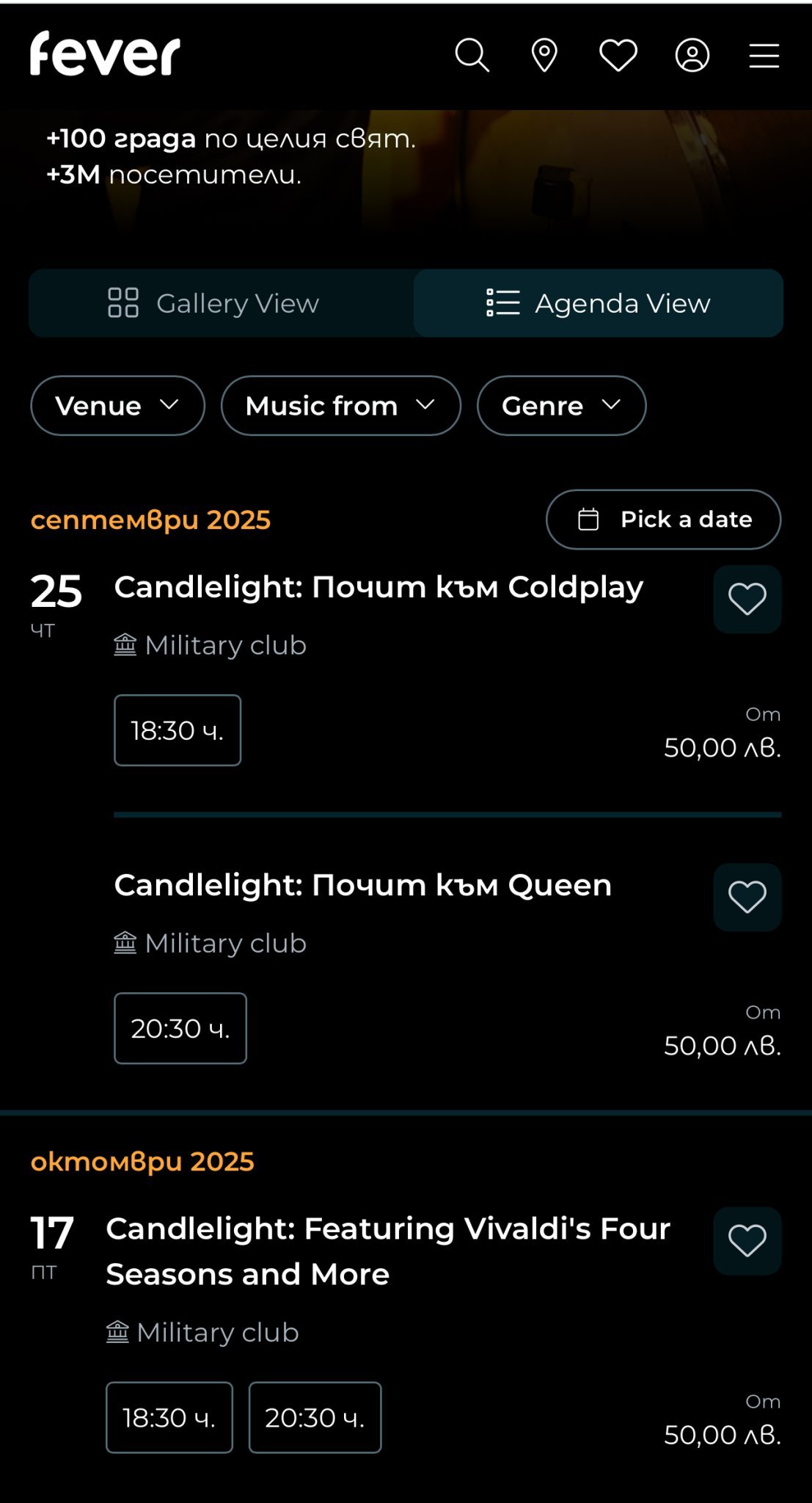The image size is (812, 1503).
Task: Open the Genre filter dropdown
Action: 561,406
